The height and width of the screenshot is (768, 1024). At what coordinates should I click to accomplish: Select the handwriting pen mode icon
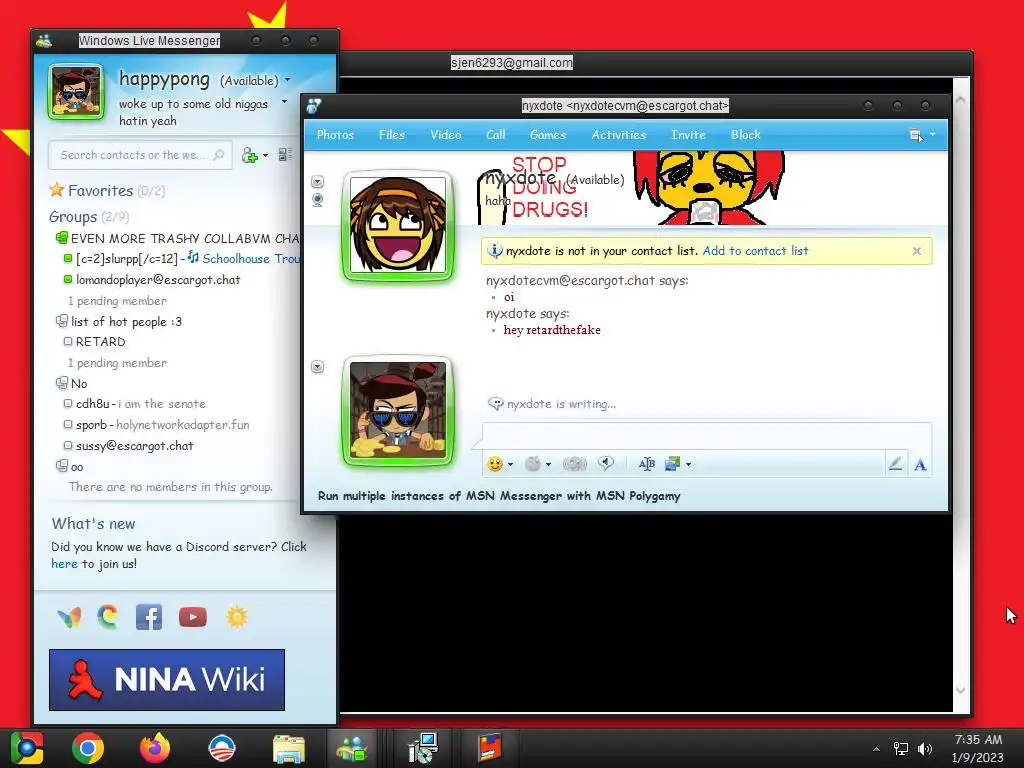[x=895, y=464]
